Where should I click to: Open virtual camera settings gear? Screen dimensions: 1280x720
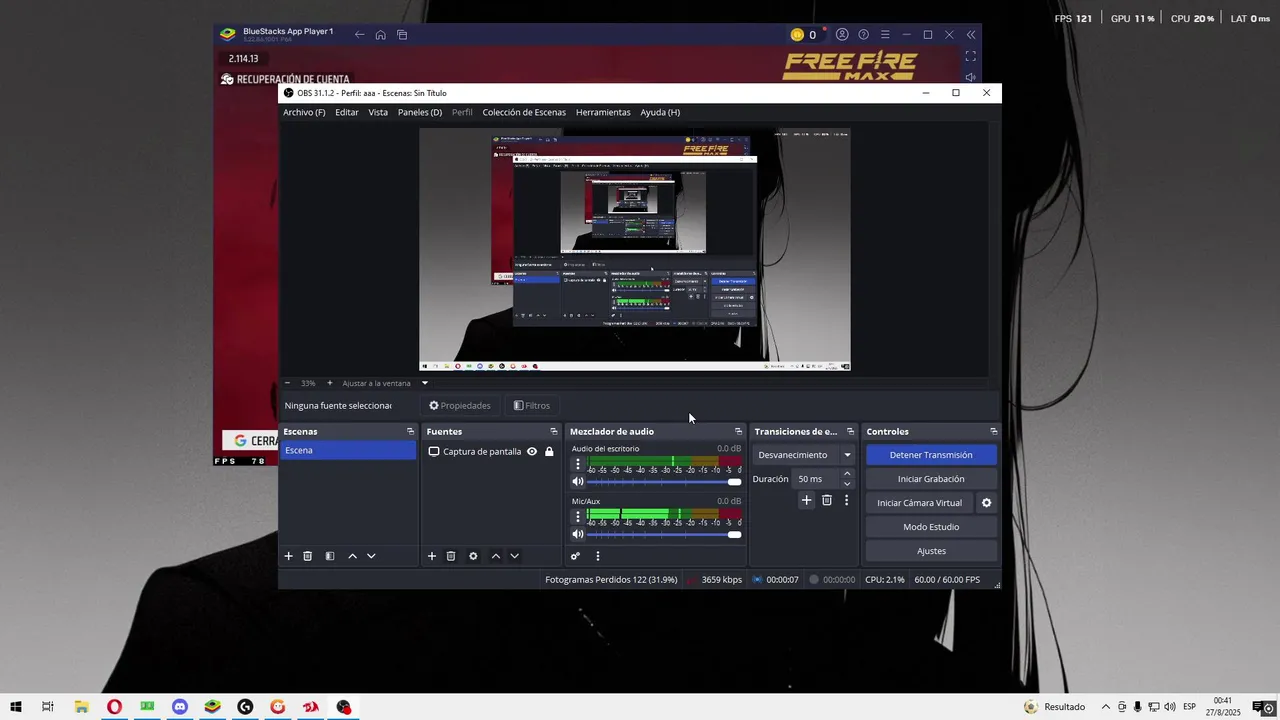coord(986,503)
